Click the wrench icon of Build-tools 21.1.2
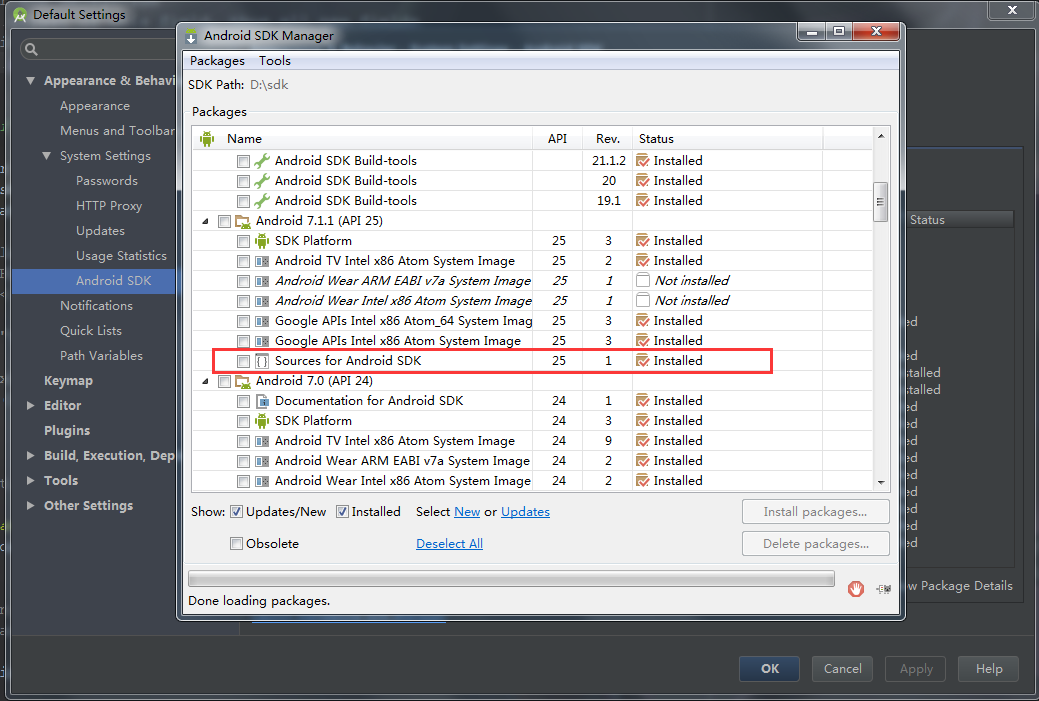This screenshot has height=701, width=1039. click(262, 161)
